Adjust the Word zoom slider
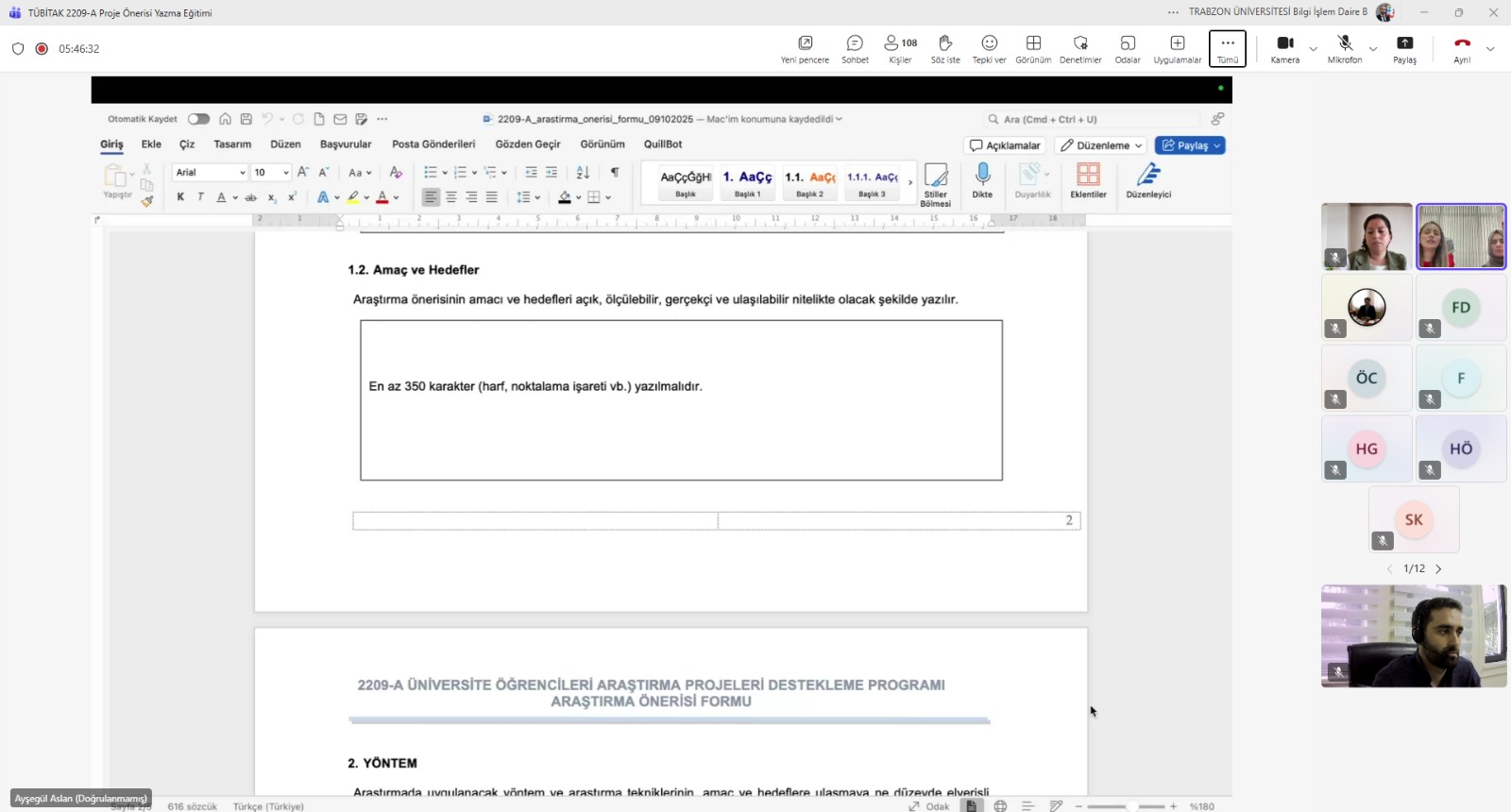This screenshot has height=812, width=1511. (1131, 806)
